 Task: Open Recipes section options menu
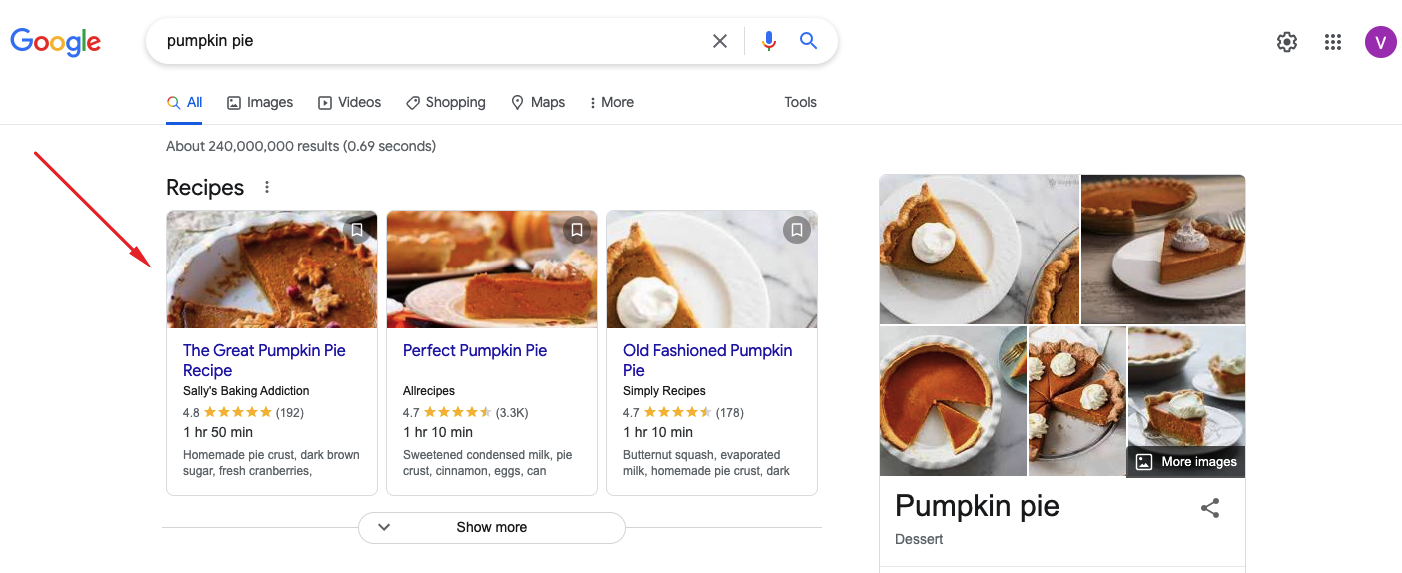pos(266,187)
